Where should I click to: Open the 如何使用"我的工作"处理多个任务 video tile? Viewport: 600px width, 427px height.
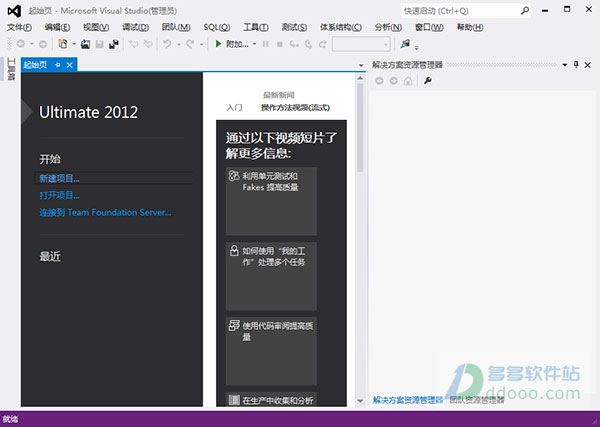click(271, 276)
